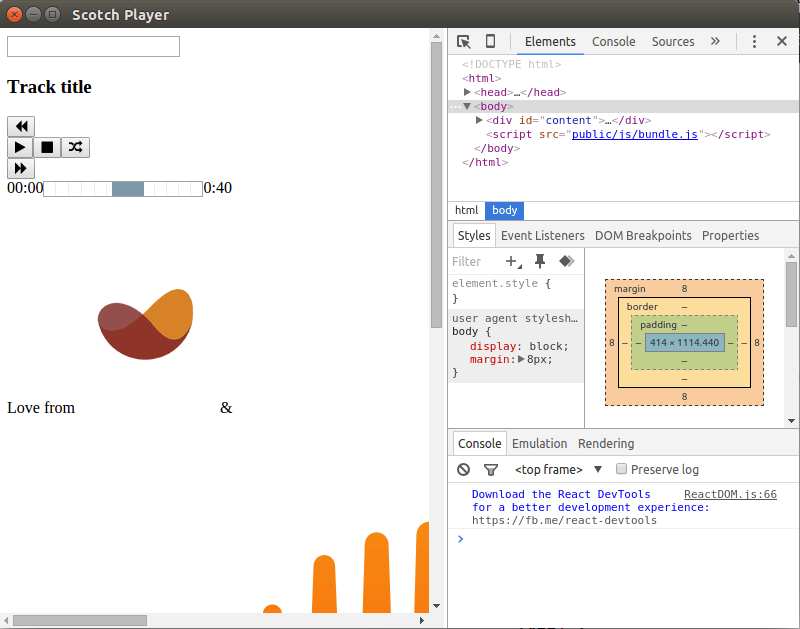Open public/js/bundle.js script link

click(634, 134)
